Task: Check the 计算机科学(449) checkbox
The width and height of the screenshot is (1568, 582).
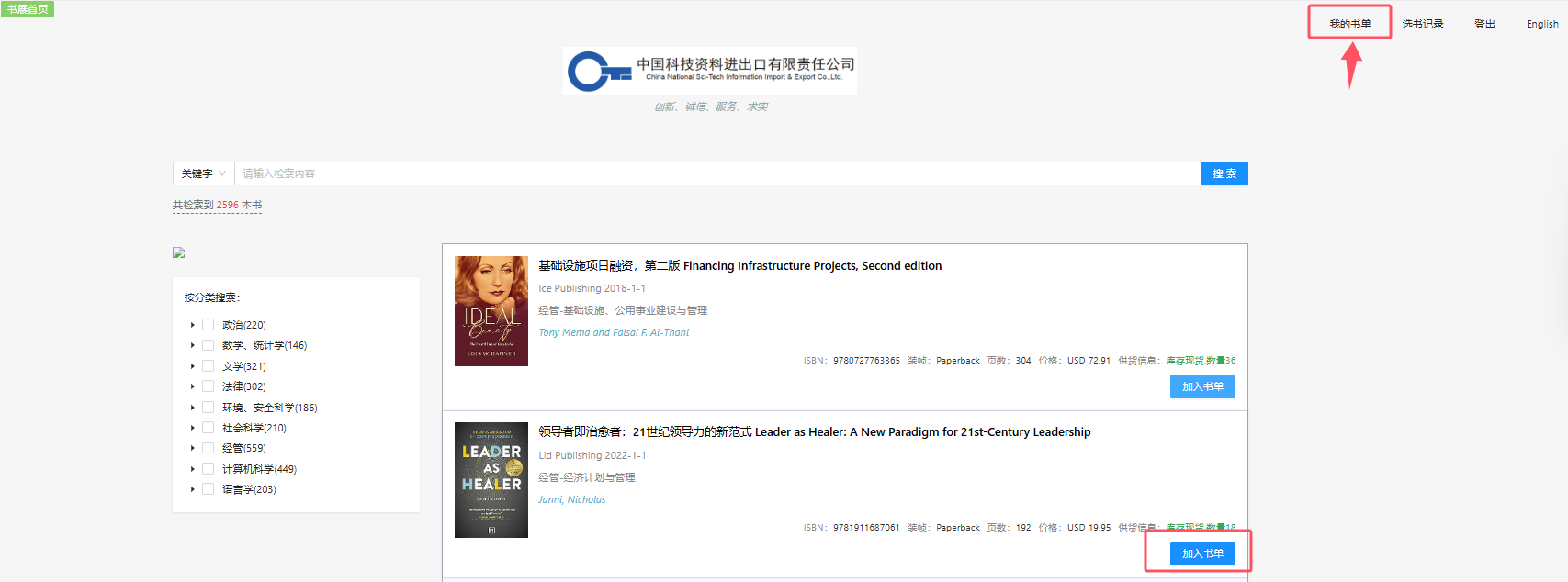Action: tap(209, 469)
